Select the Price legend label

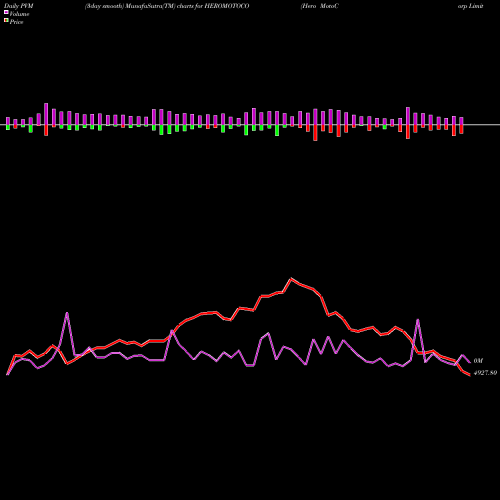pyautogui.click(x=16, y=22)
